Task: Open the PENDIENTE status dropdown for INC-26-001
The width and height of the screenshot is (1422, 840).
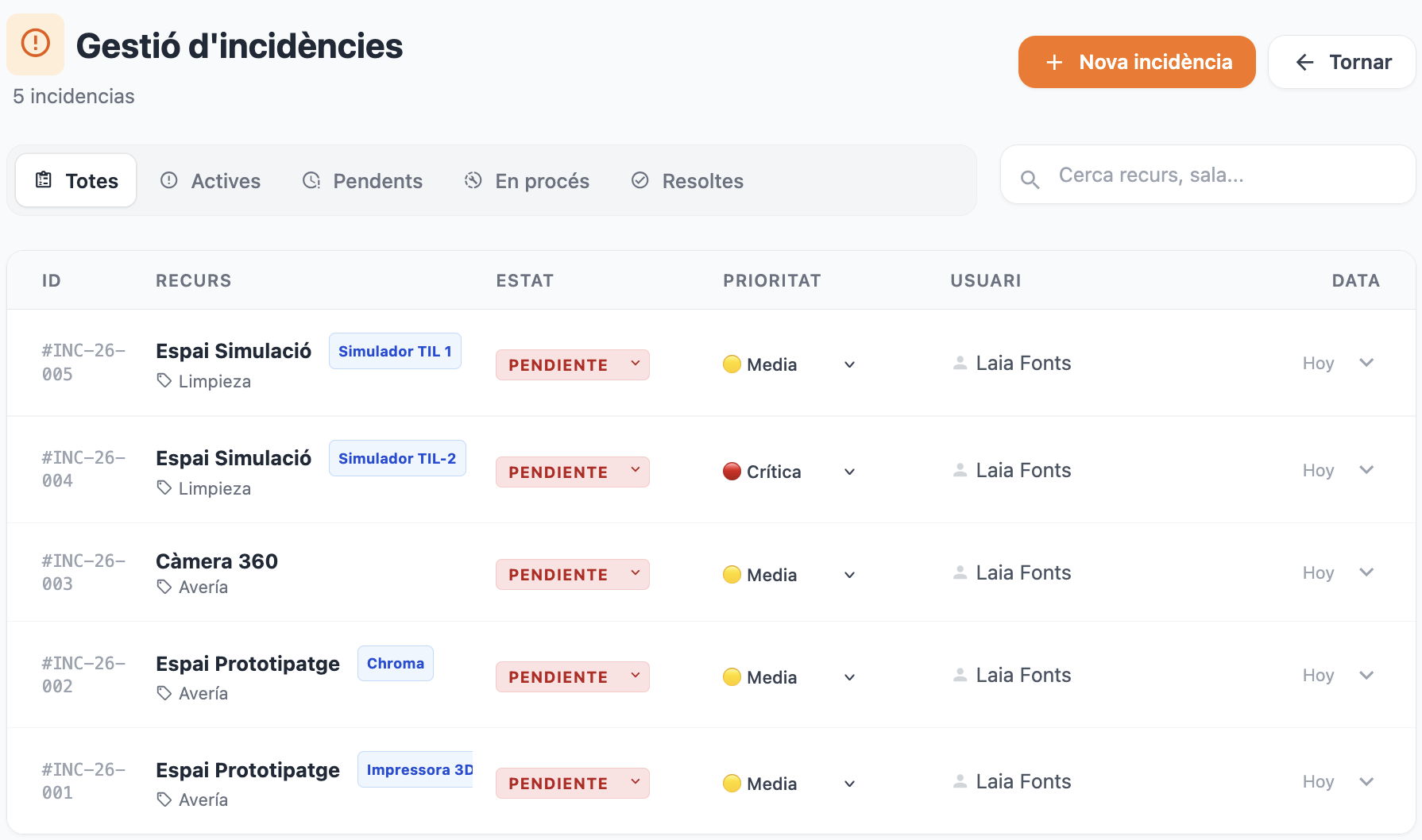Action: 573,784
